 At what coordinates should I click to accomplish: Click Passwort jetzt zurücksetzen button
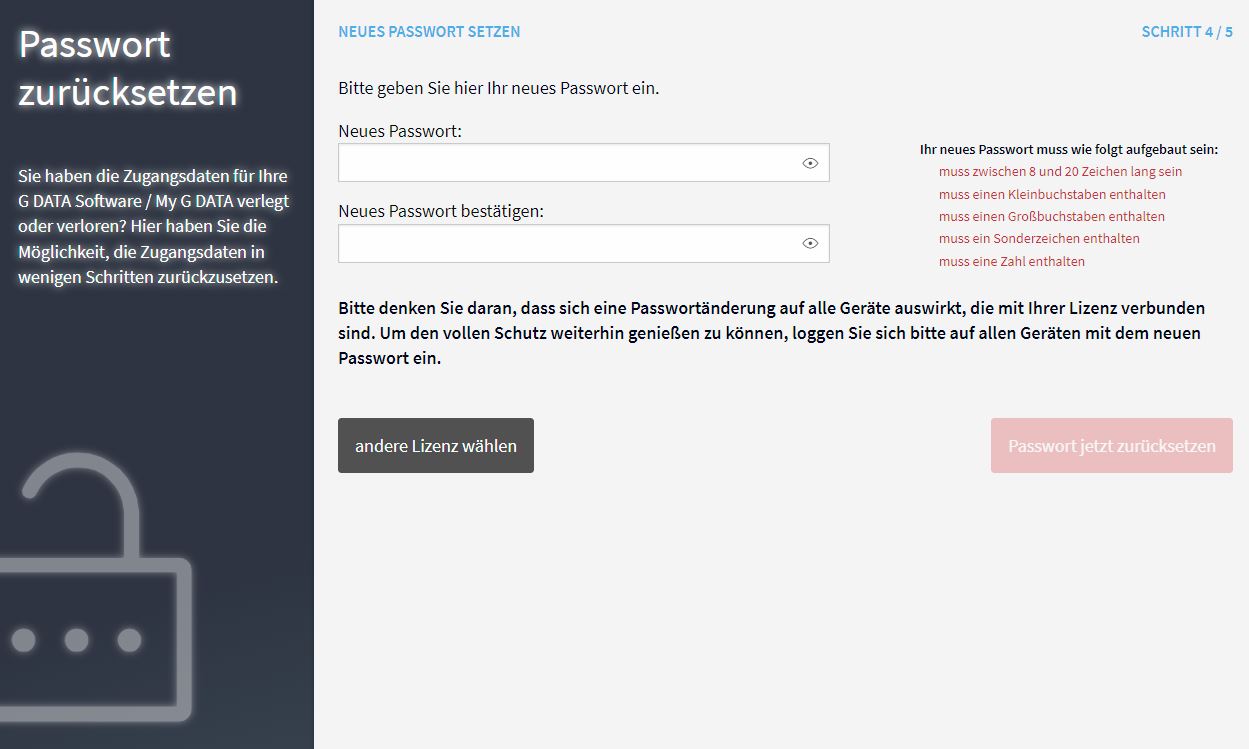(x=1112, y=446)
